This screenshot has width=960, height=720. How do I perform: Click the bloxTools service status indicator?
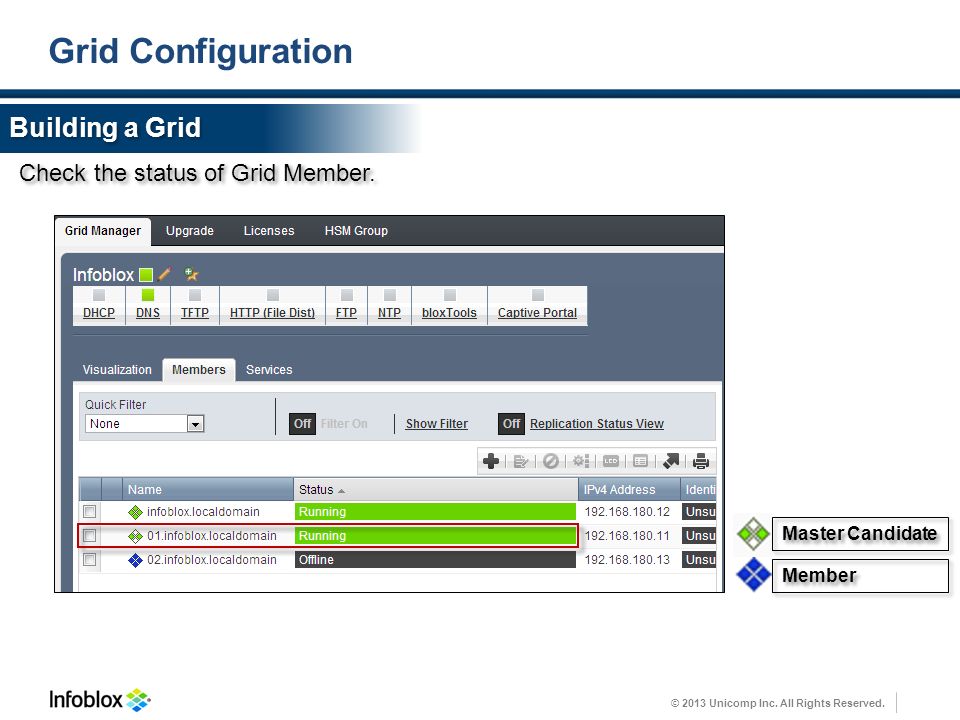pyautogui.click(x=449, y=296)
